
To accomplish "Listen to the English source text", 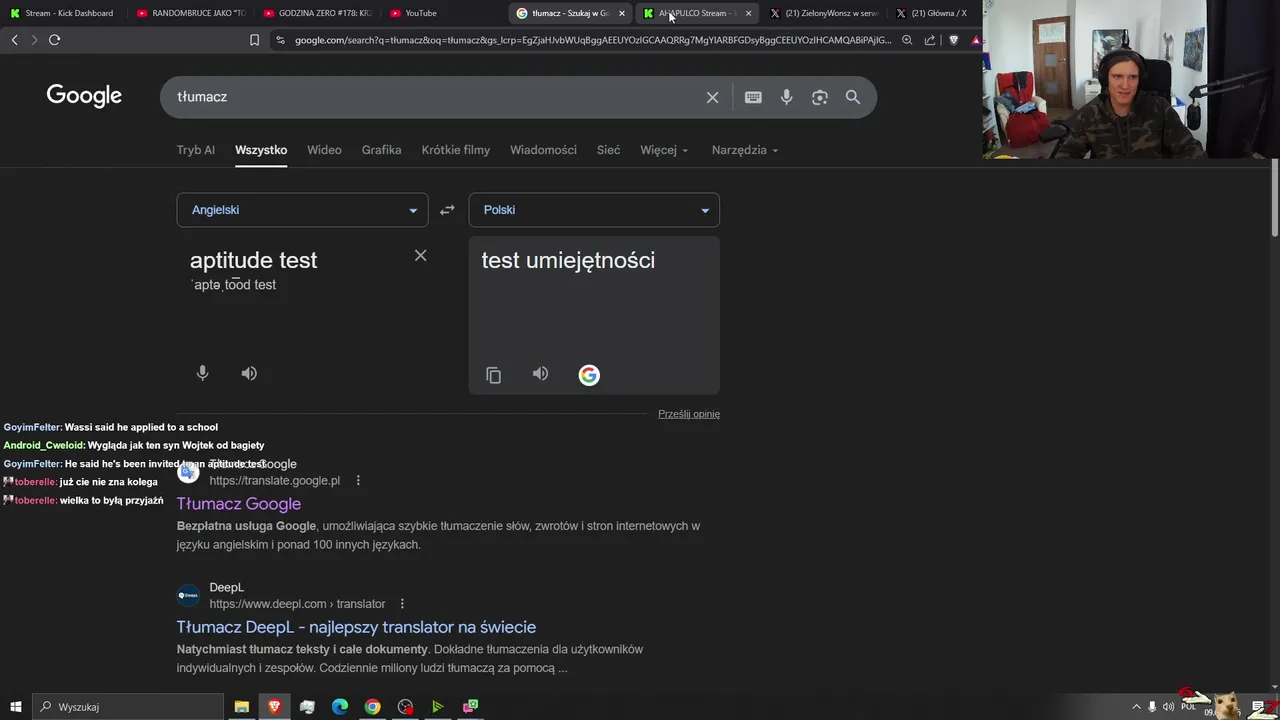I will click(249, 373).
